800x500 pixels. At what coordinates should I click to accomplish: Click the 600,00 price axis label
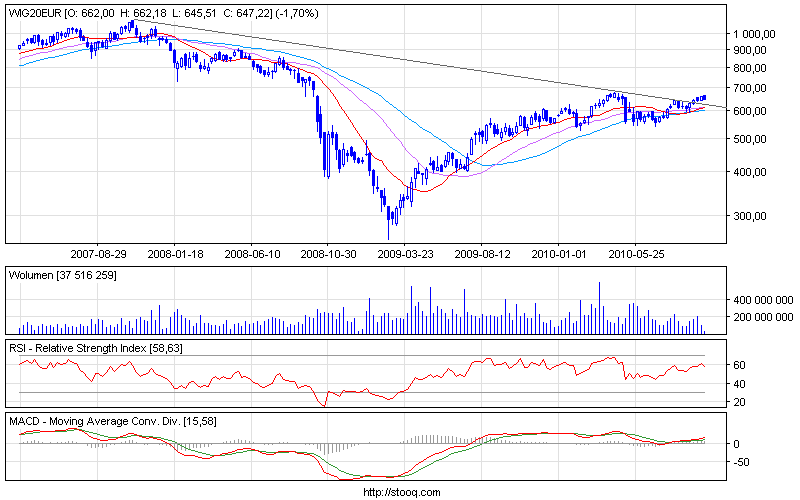pos(750,111)
